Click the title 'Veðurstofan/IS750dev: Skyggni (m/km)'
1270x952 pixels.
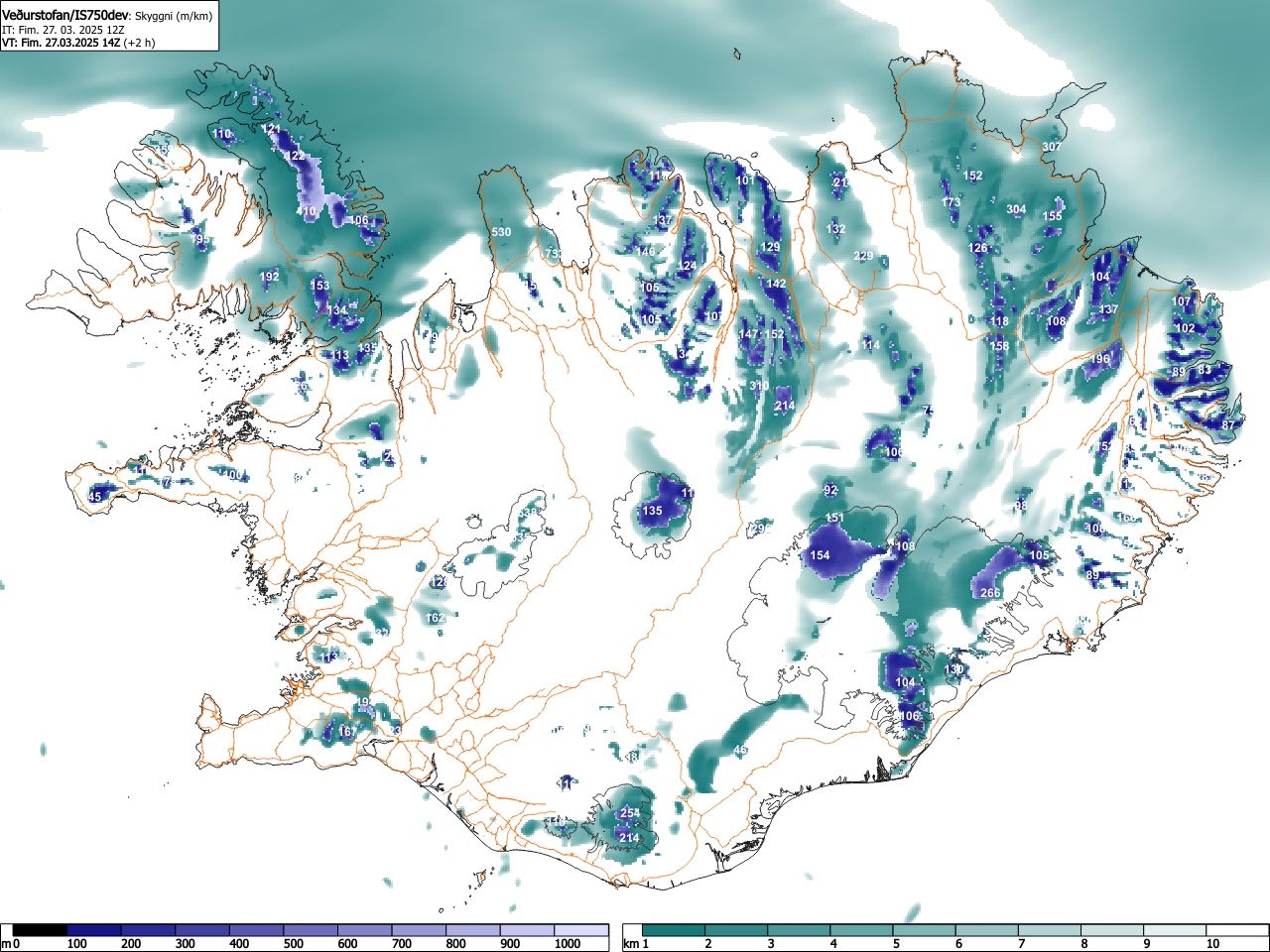click(x=108, y=15)
